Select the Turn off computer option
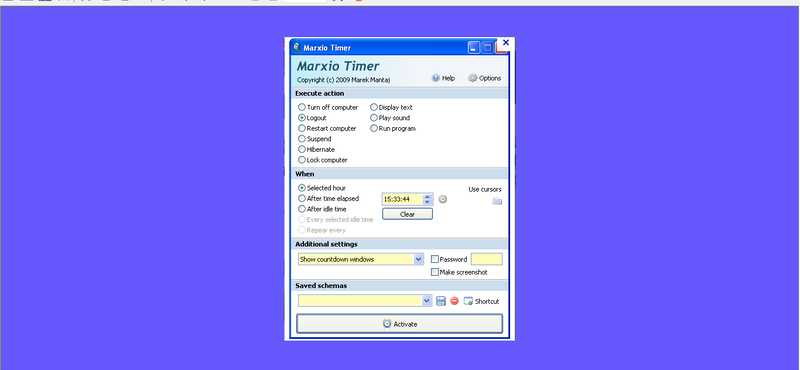 tap(302, 107)
